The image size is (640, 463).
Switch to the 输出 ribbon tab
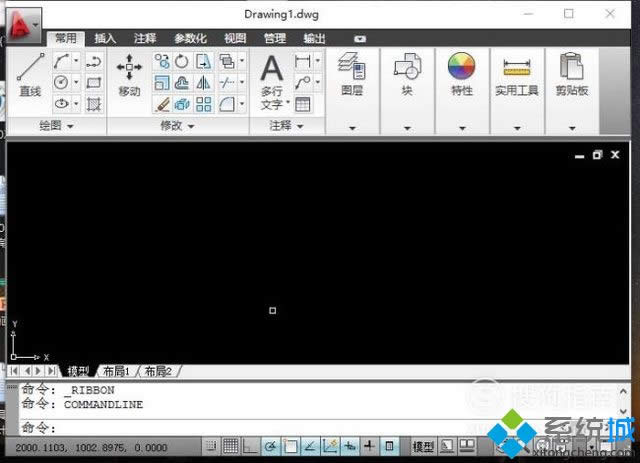(x=314, y=38)
